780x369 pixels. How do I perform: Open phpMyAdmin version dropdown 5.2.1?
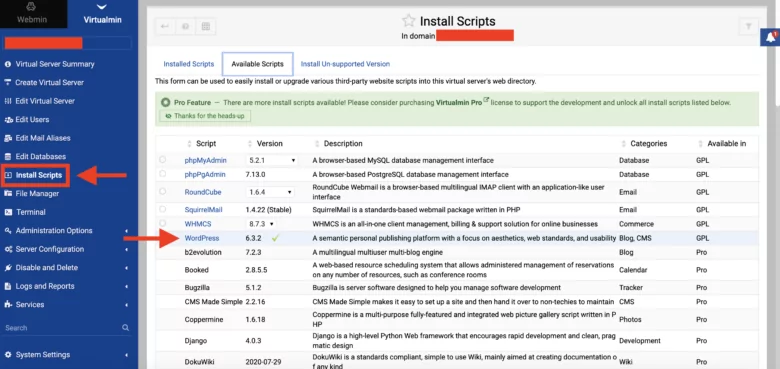pyautogui.click(x=271, y=160)
